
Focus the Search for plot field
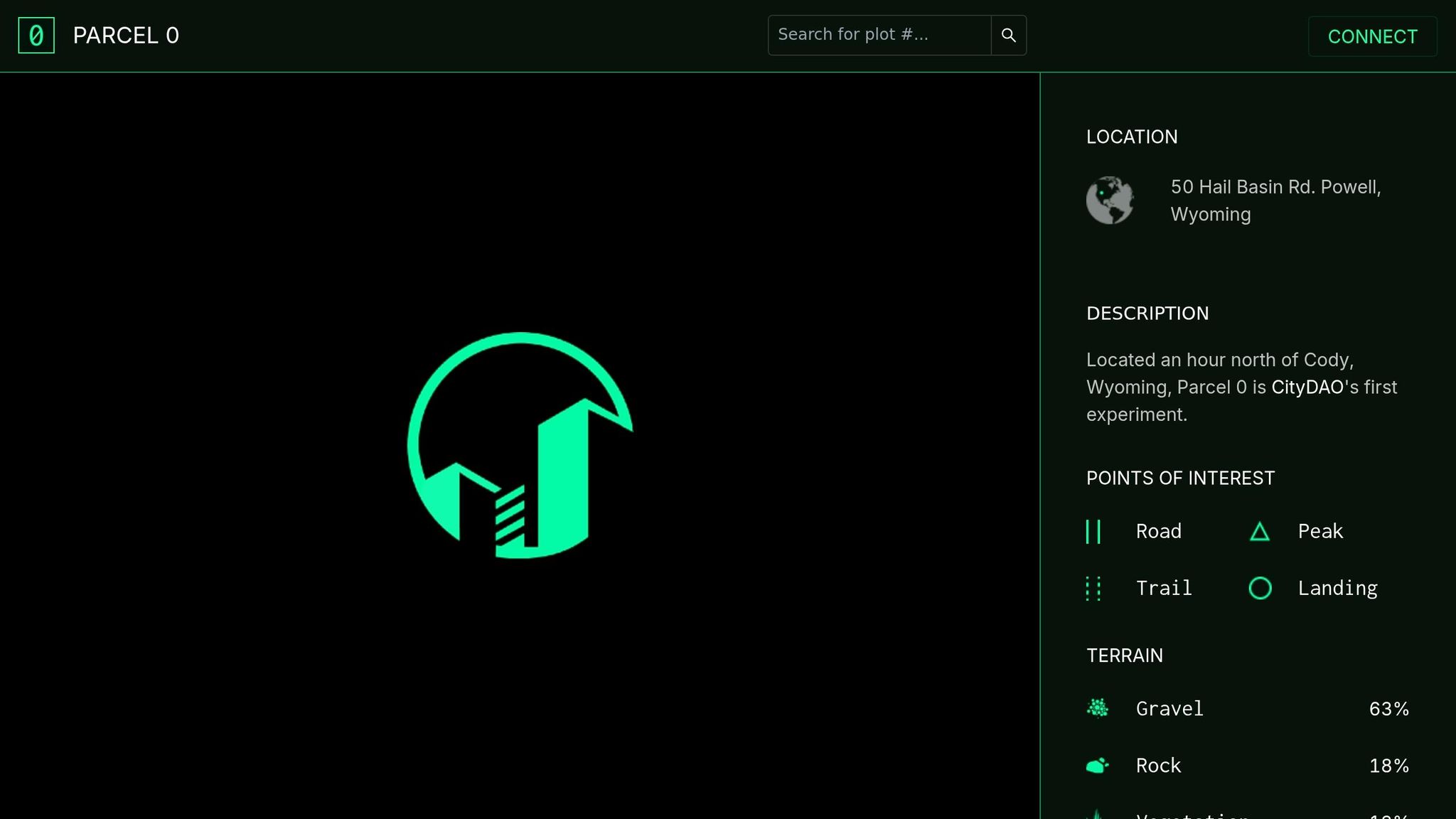(x=879, y=35)
